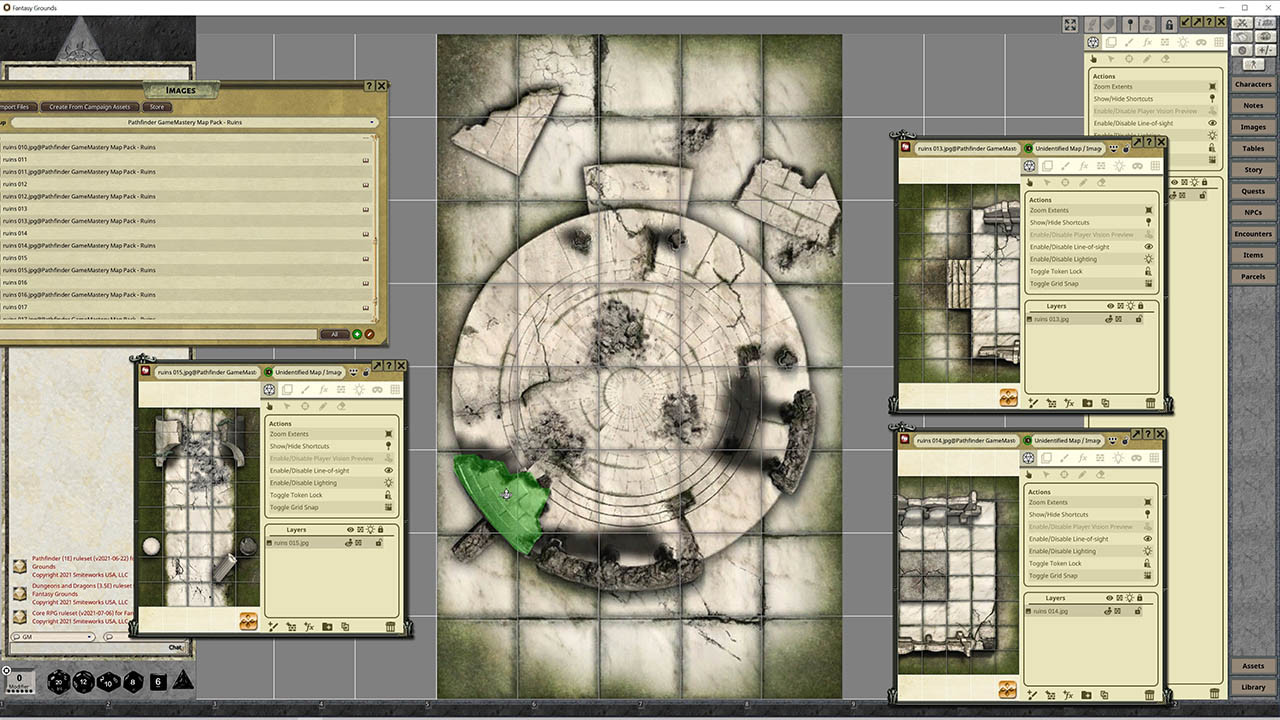Enable line-of-sight via the eye icon in ruins 013
The width and height of the screenshot is (1280, 720).
click(x=1150, y=246)
